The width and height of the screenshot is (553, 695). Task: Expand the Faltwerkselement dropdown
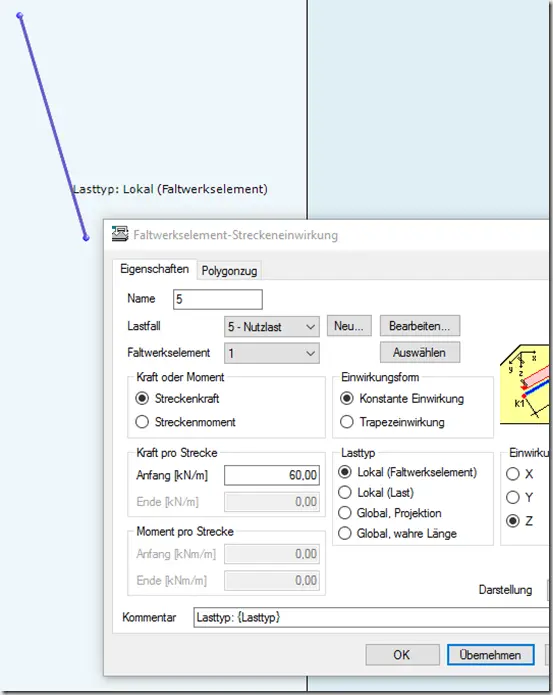(x=272, y=353)
